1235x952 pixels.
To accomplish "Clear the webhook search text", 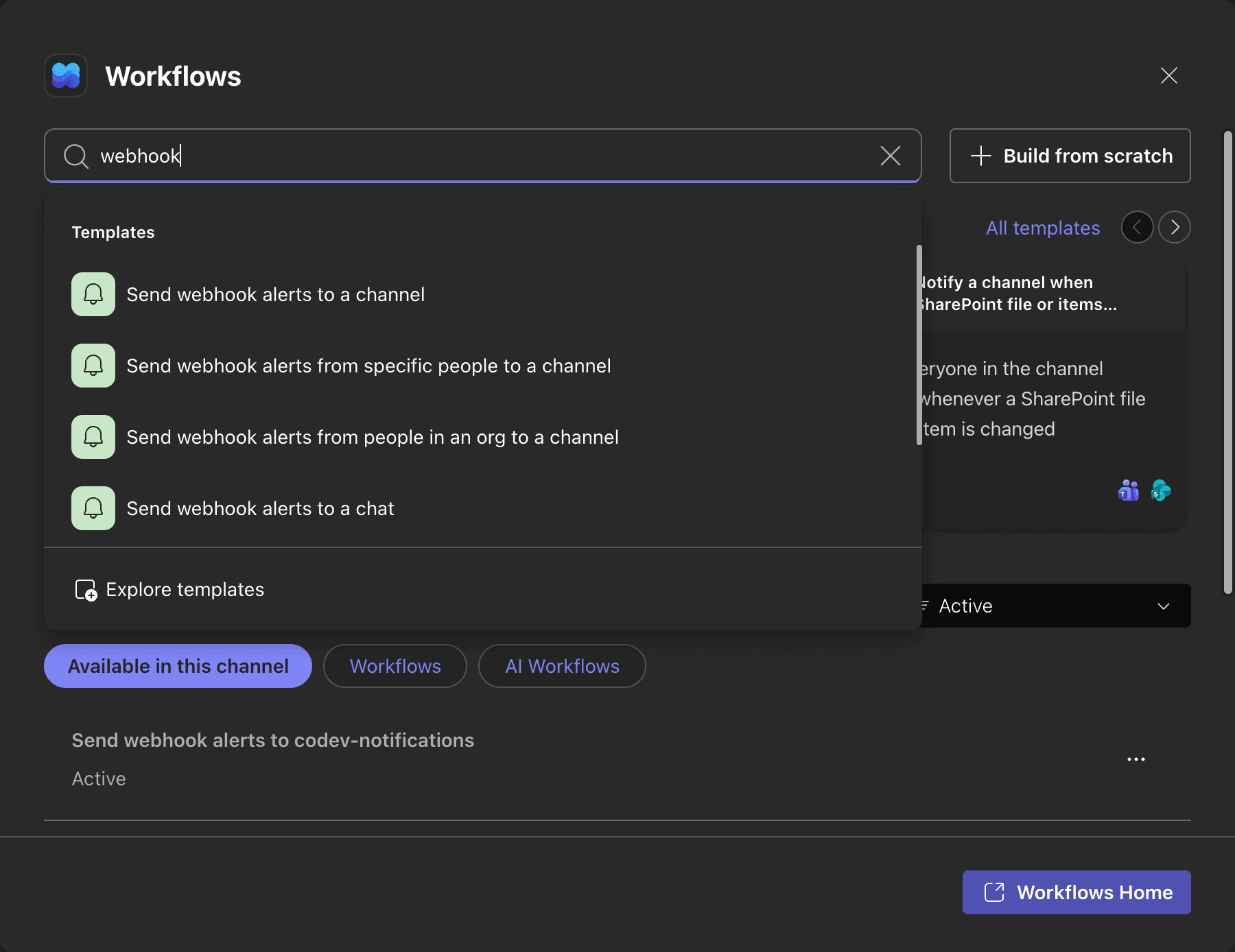I will [x=891, y=156].
